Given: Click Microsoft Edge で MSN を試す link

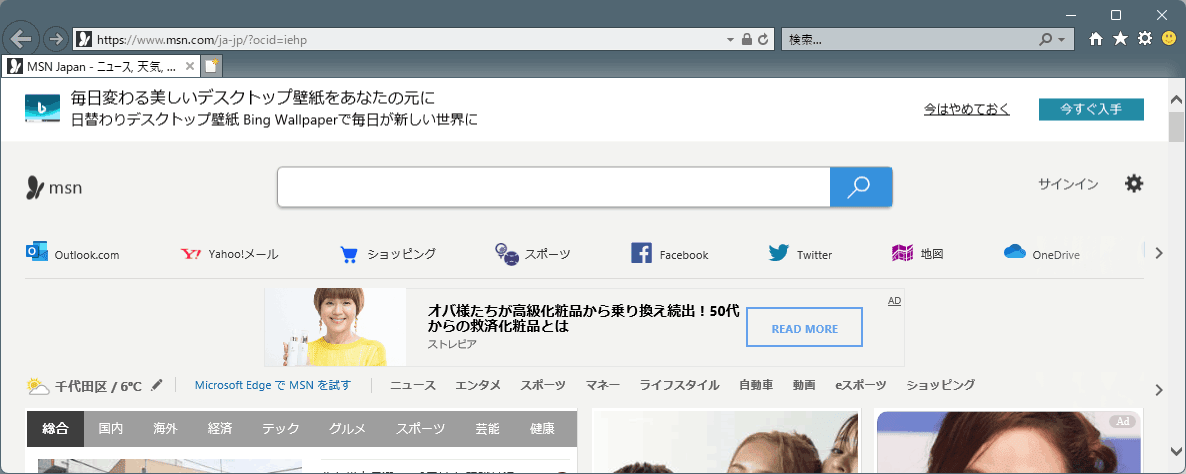Looking at the screenshot, I should (x=273, y=386).
